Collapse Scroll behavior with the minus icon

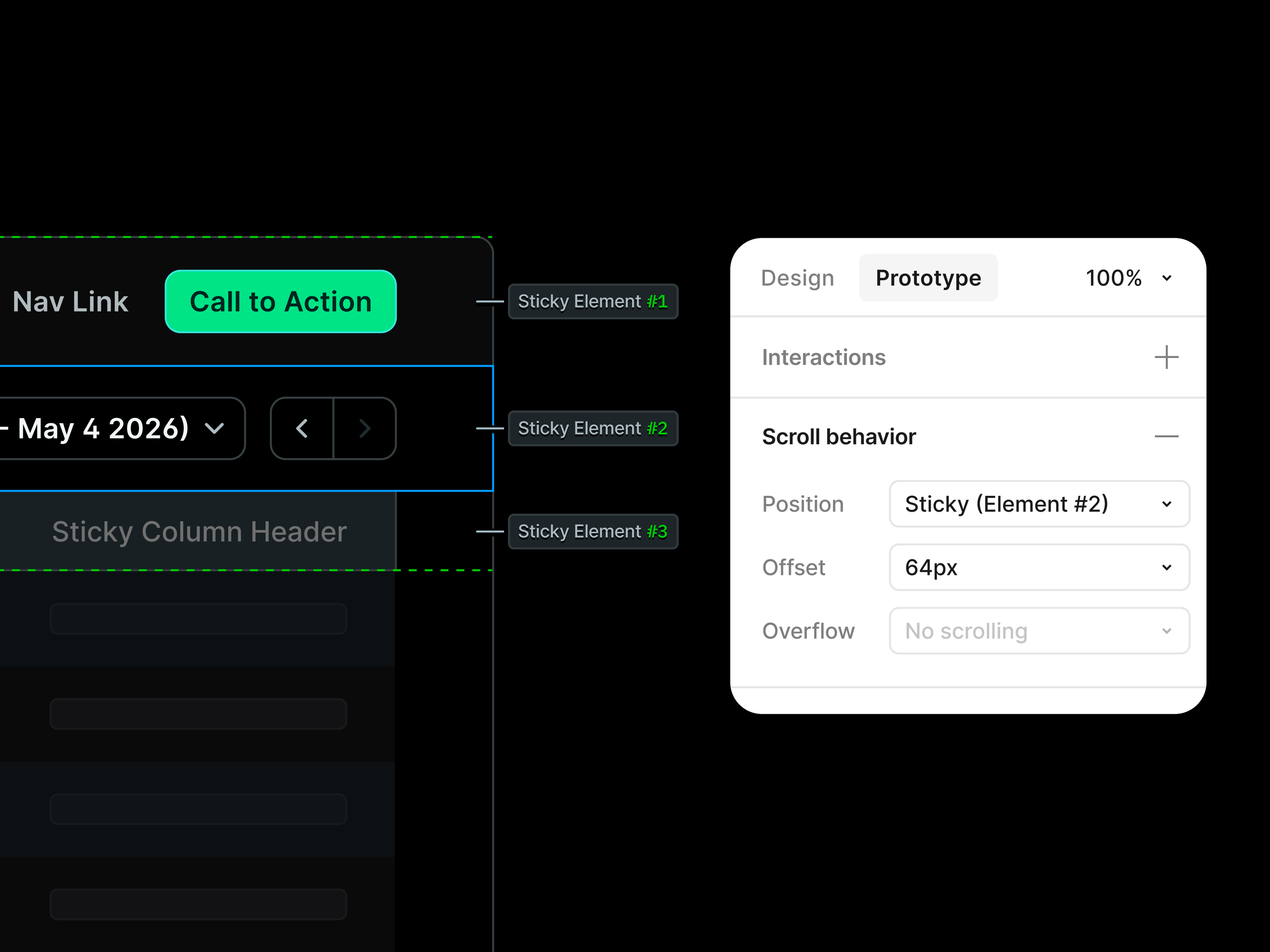tap(1166, 436)
